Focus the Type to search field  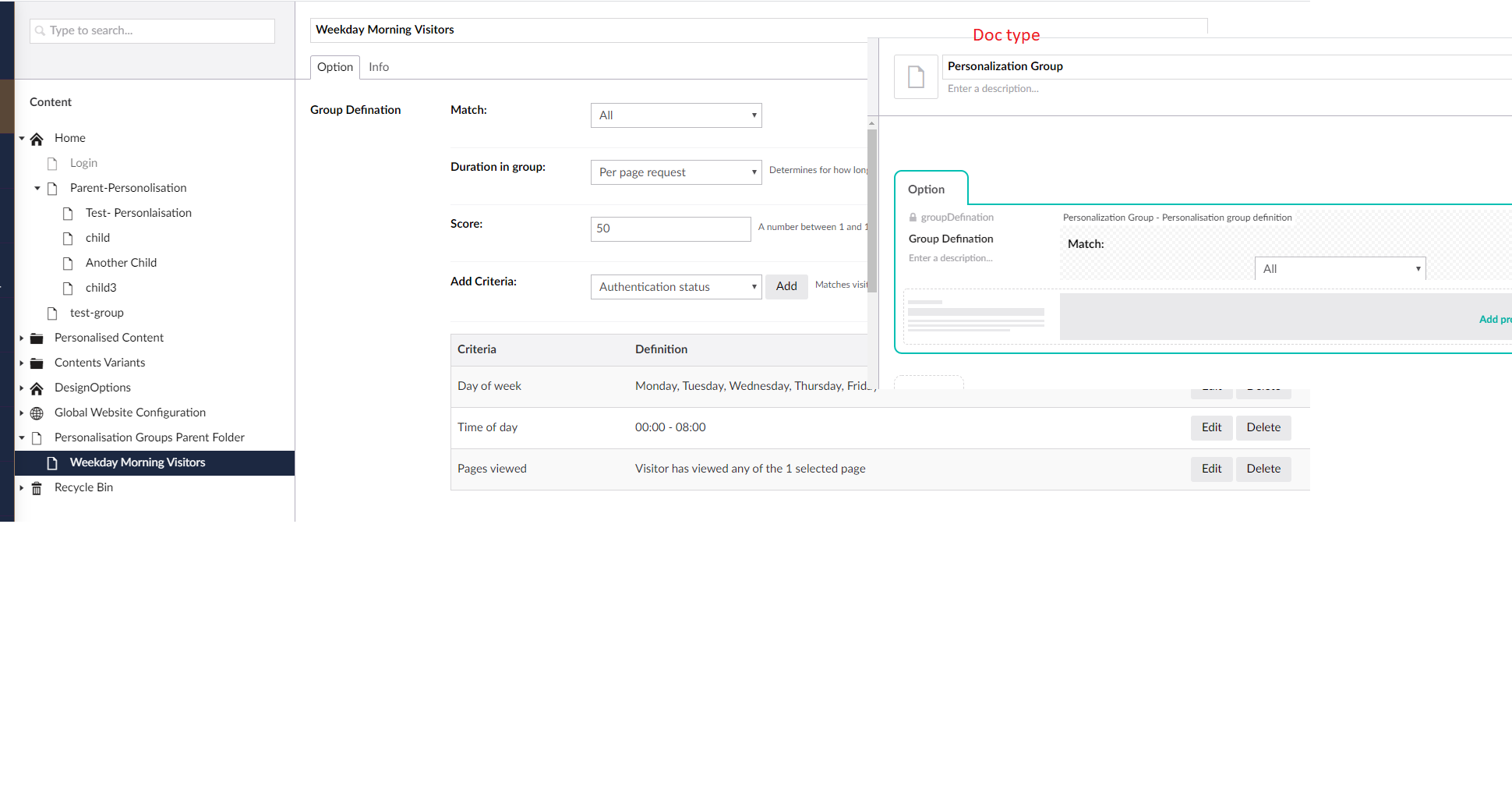pyautogui.click(x=152, y=31)
